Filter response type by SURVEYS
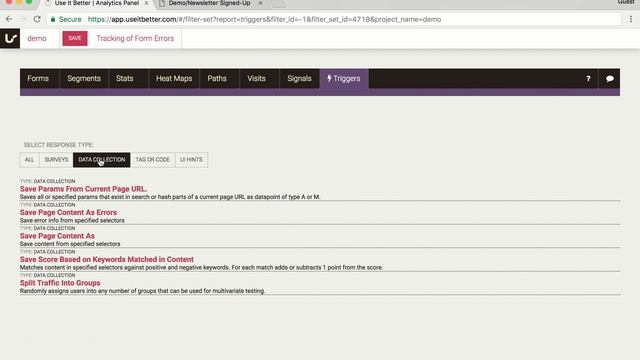This screenshot has width=640, height=360. [56, 160]
